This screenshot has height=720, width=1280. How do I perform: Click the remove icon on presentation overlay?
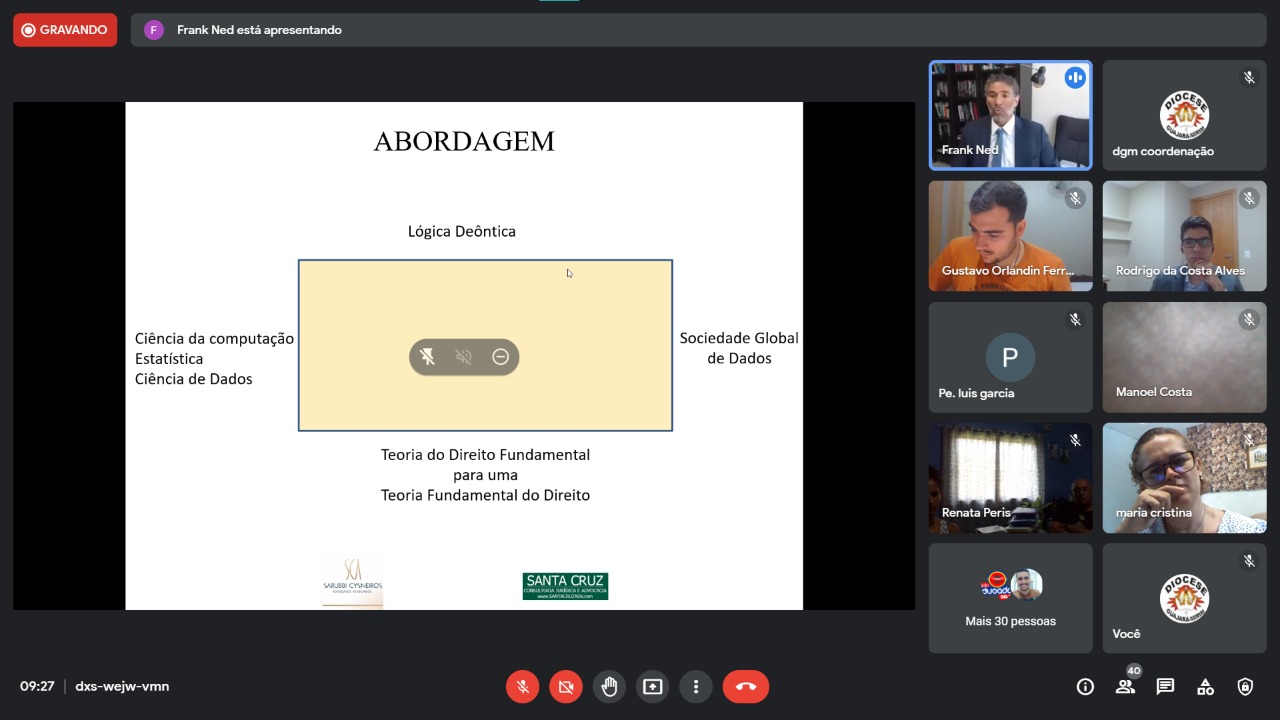pos(501,357)
